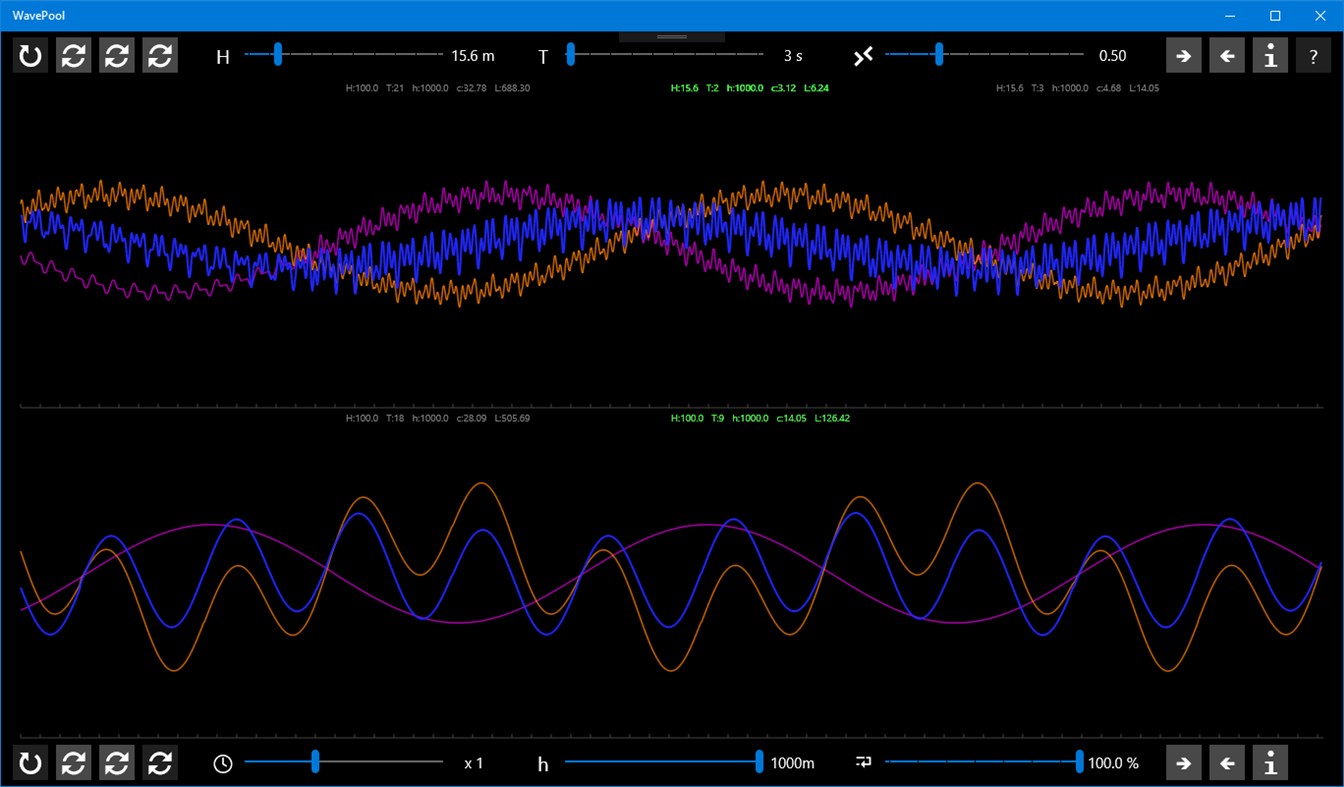Screen dimensions: 1344x787
Task: Click the back arrow icon in the top toolbar
Action: [1227, 55]
